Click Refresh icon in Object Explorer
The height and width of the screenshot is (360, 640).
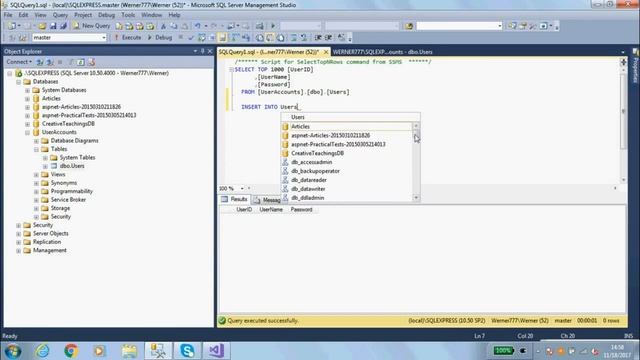click(81, 62)
